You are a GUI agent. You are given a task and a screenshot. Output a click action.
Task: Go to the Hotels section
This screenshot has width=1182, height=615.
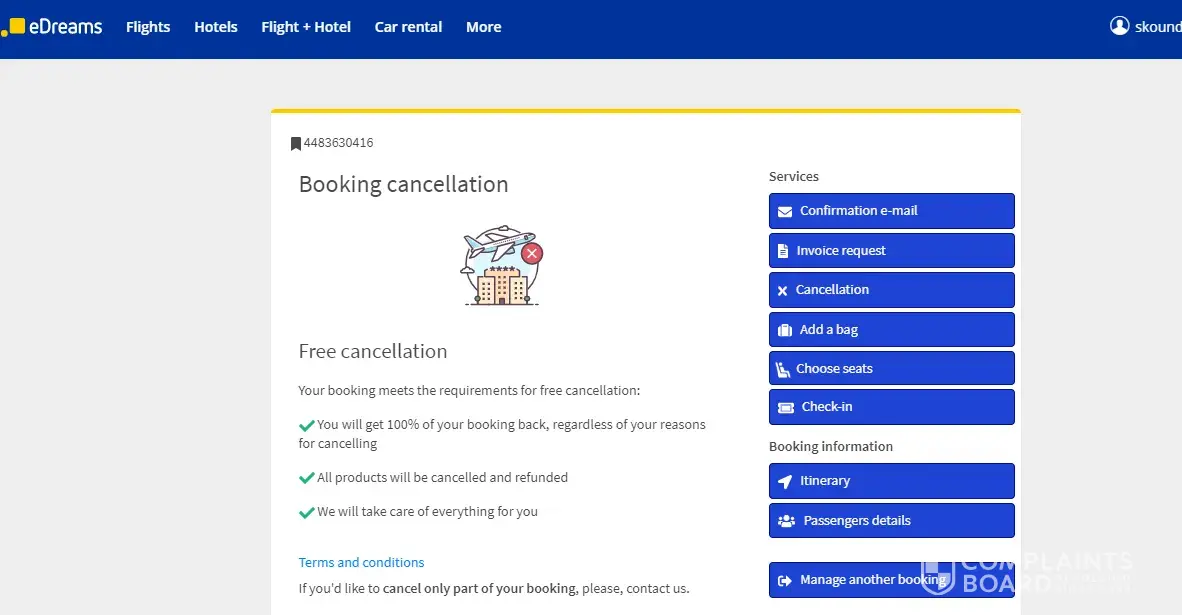216,27
